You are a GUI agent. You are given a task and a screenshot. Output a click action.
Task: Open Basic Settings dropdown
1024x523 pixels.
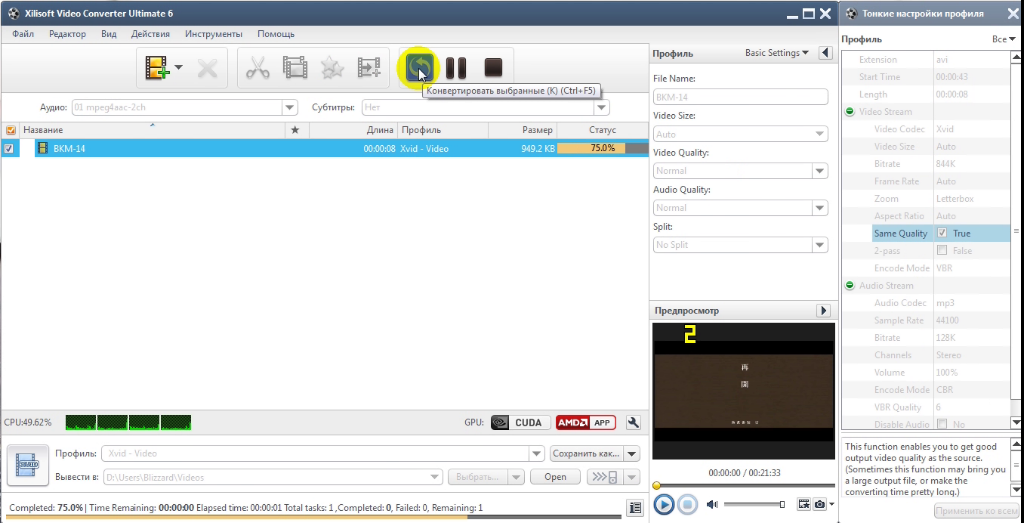click(776, 53)
